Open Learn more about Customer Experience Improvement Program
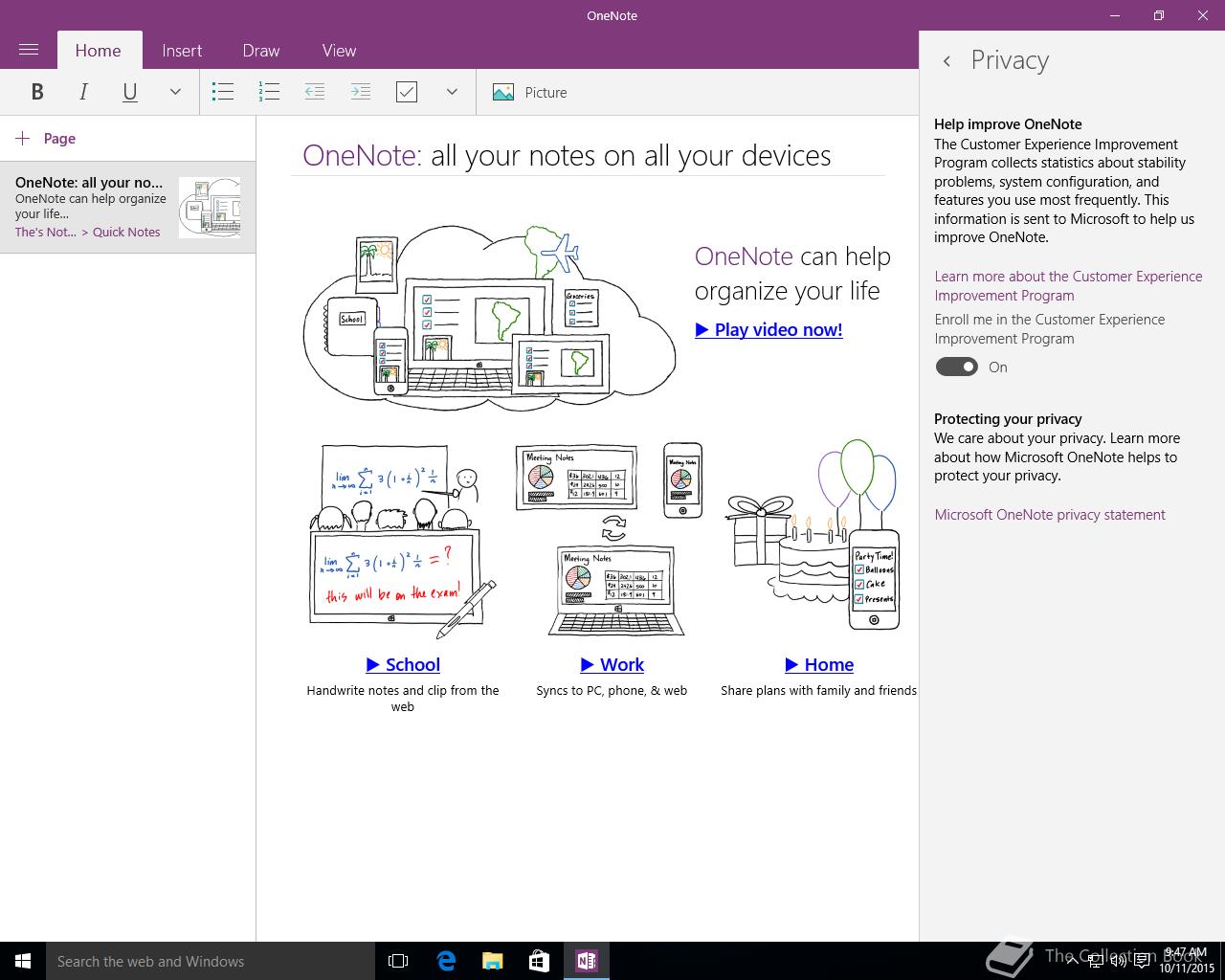Screen dimensions: 1225x980 [1068, 286]
